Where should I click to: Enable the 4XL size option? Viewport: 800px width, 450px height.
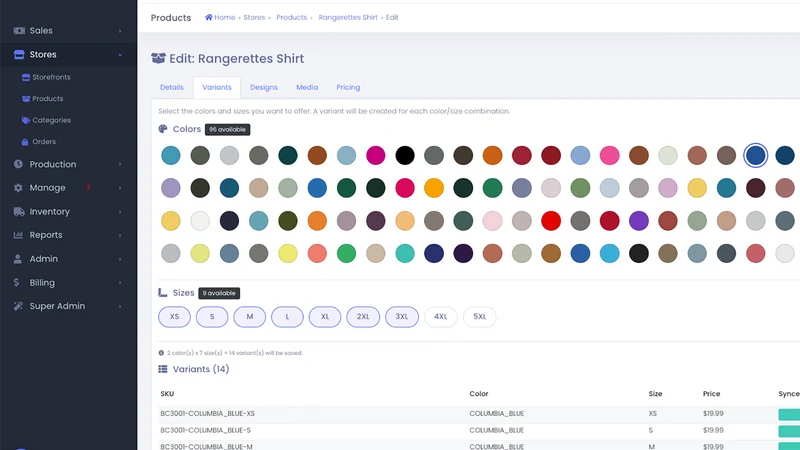pyautogui.click(x=441, y=317)
